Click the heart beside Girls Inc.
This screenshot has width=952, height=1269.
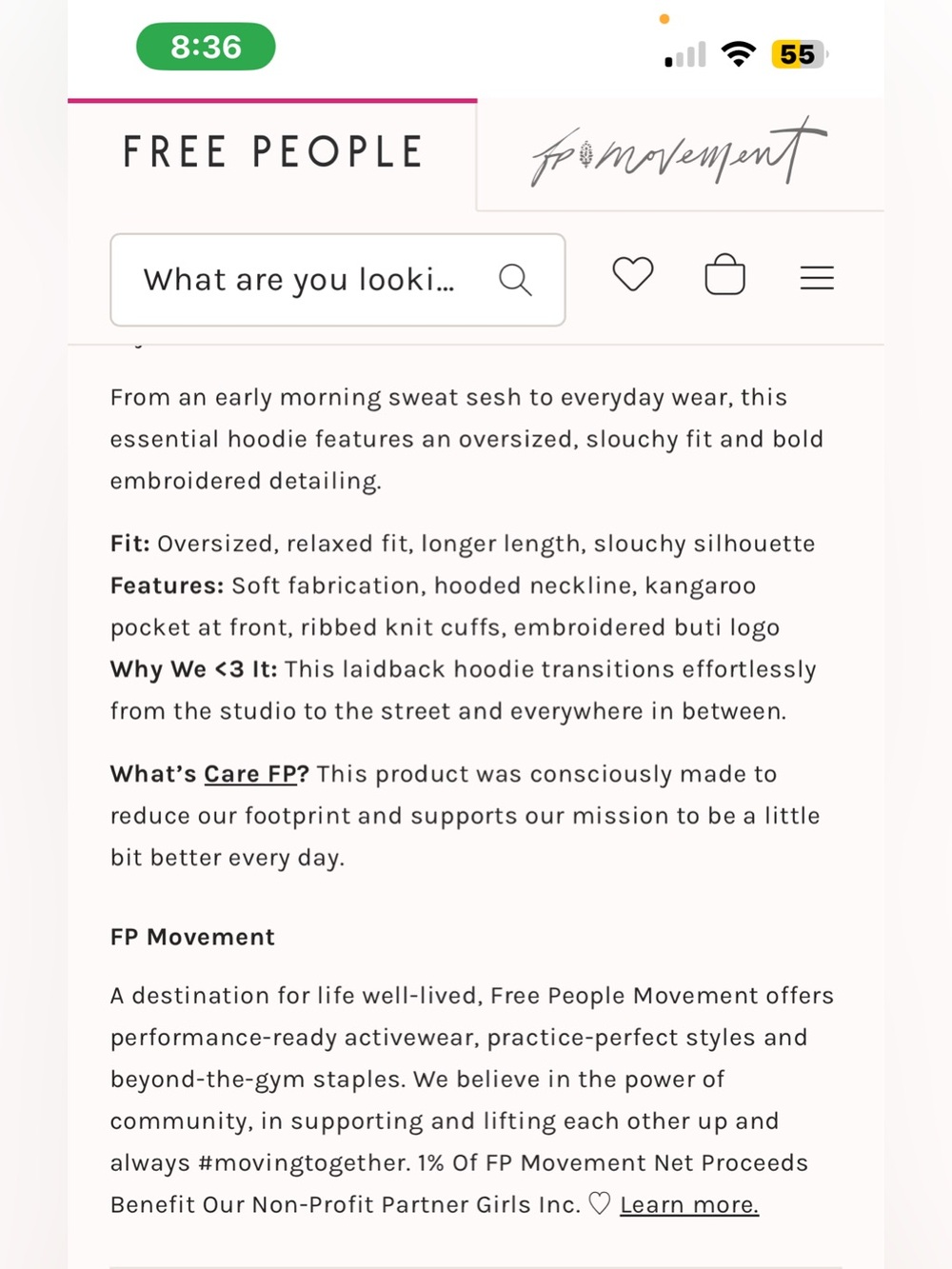click(x=599, y=1203)
